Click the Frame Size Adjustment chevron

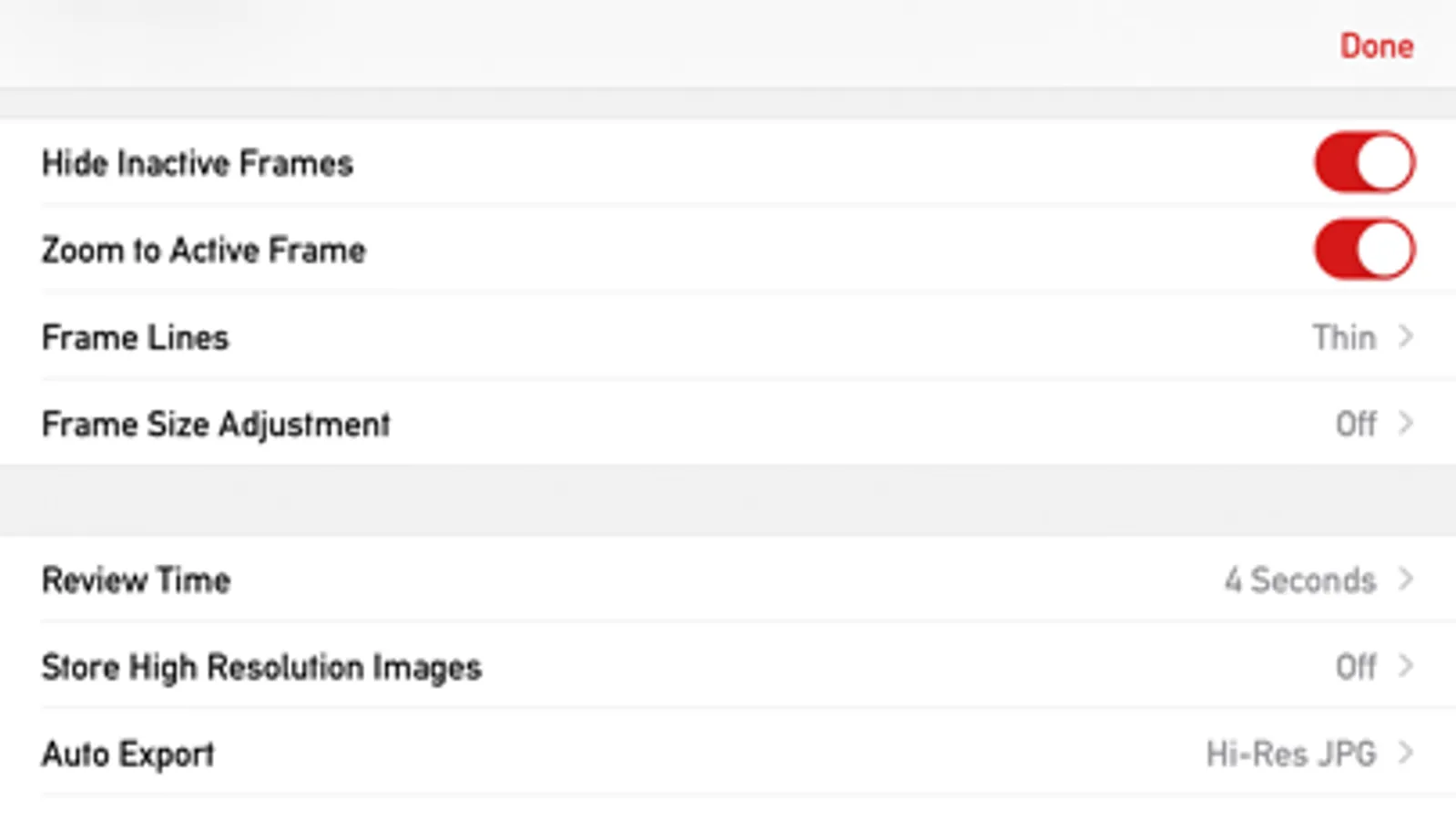(1406, 424)
